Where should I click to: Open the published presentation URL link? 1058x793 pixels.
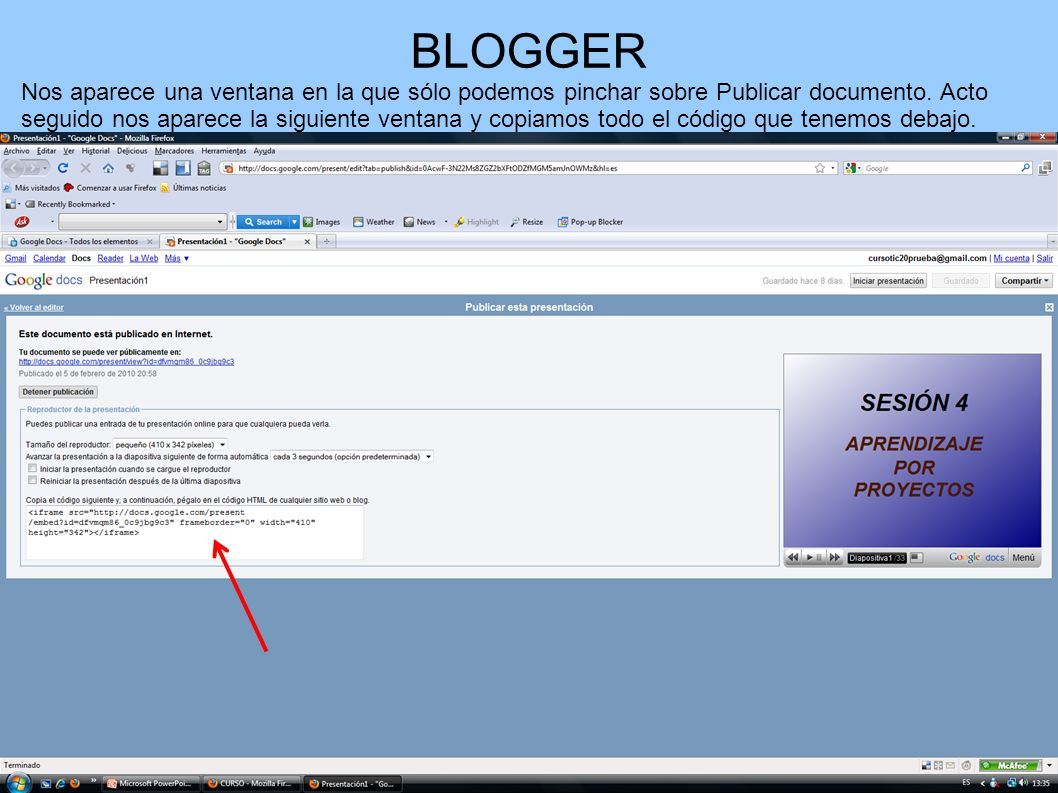pyautogui.click(x=126, y=362)
